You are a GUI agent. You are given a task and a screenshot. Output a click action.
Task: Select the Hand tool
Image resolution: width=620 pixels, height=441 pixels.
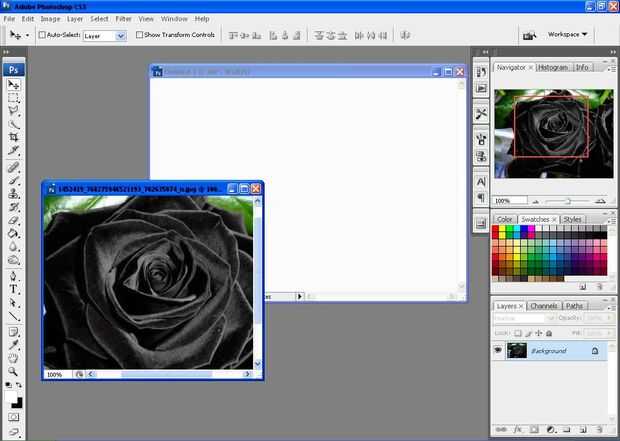click(13, 358)
